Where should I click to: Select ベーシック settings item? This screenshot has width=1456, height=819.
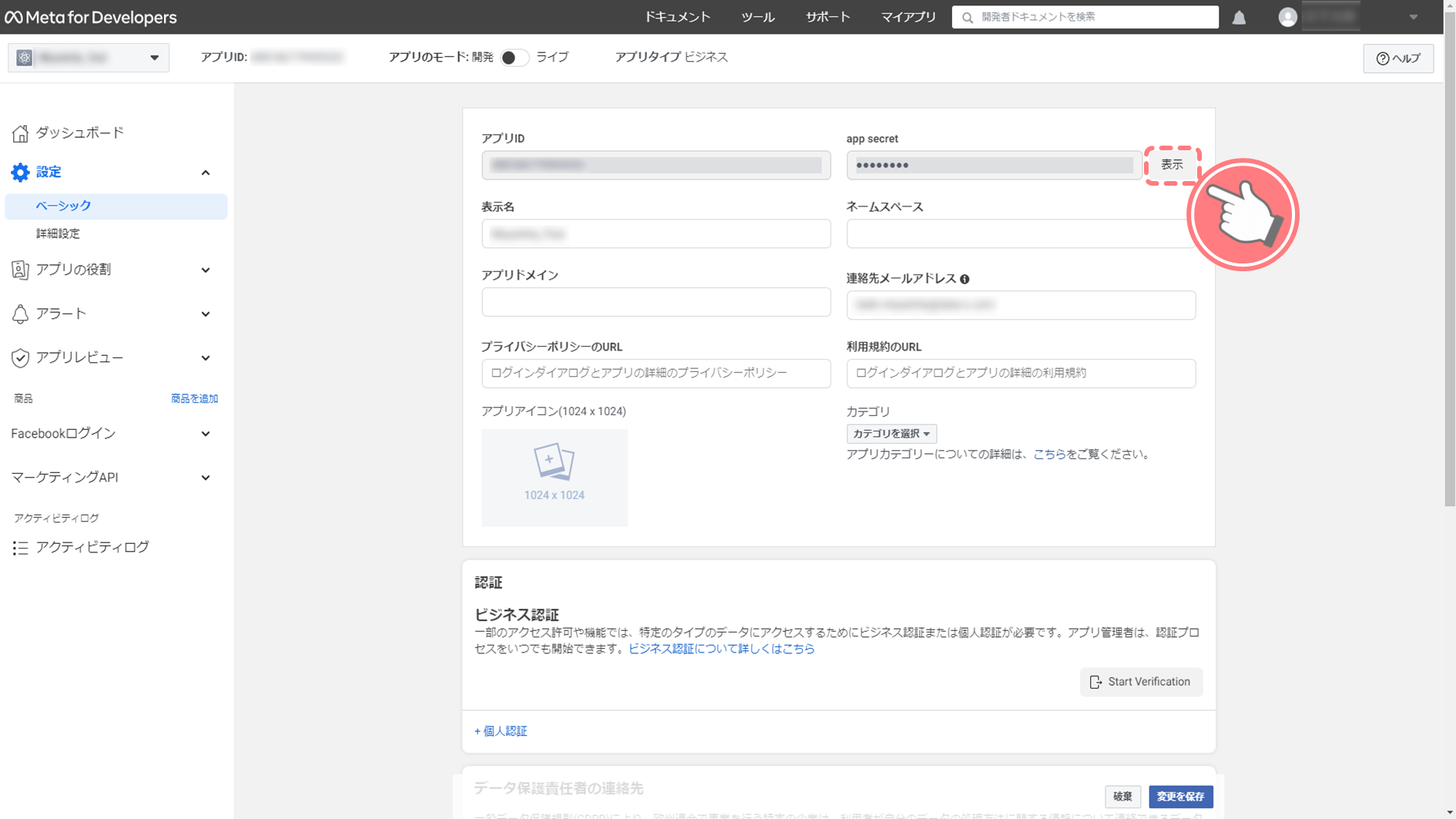click(116, 206)
